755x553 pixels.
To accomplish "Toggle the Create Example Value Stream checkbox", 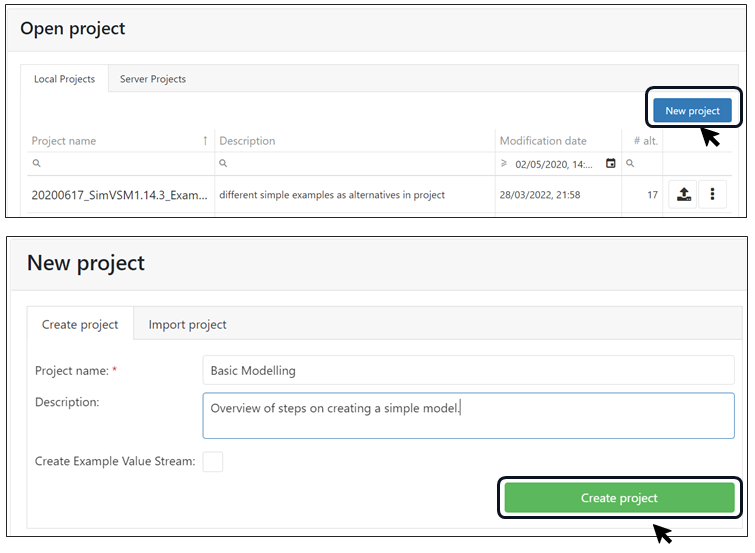I will tap(213, 461).
